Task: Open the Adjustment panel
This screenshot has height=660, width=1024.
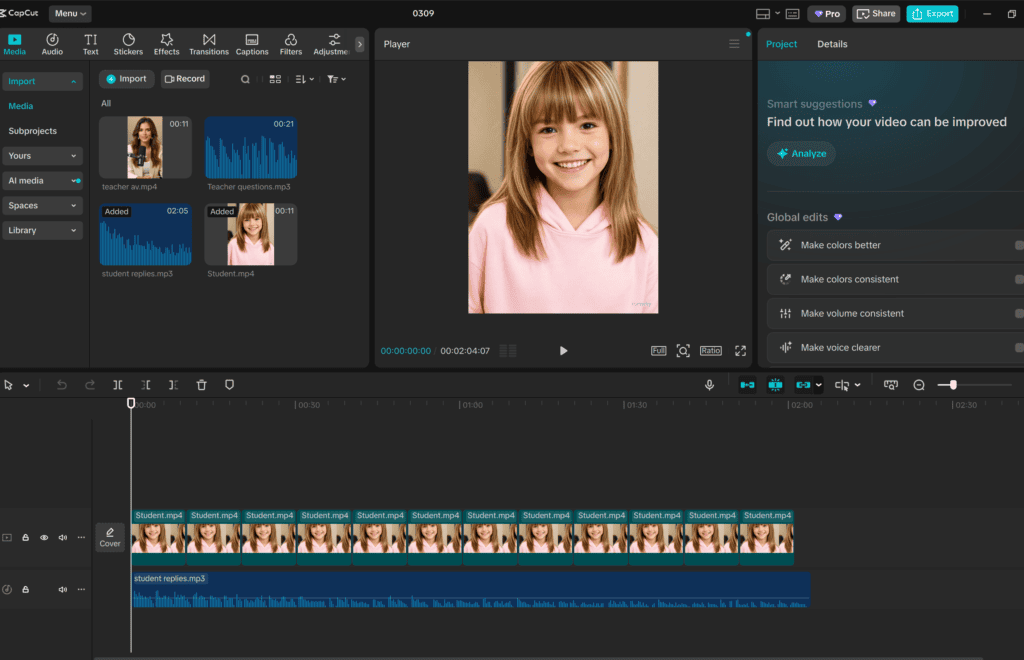Action: point(332,44)
